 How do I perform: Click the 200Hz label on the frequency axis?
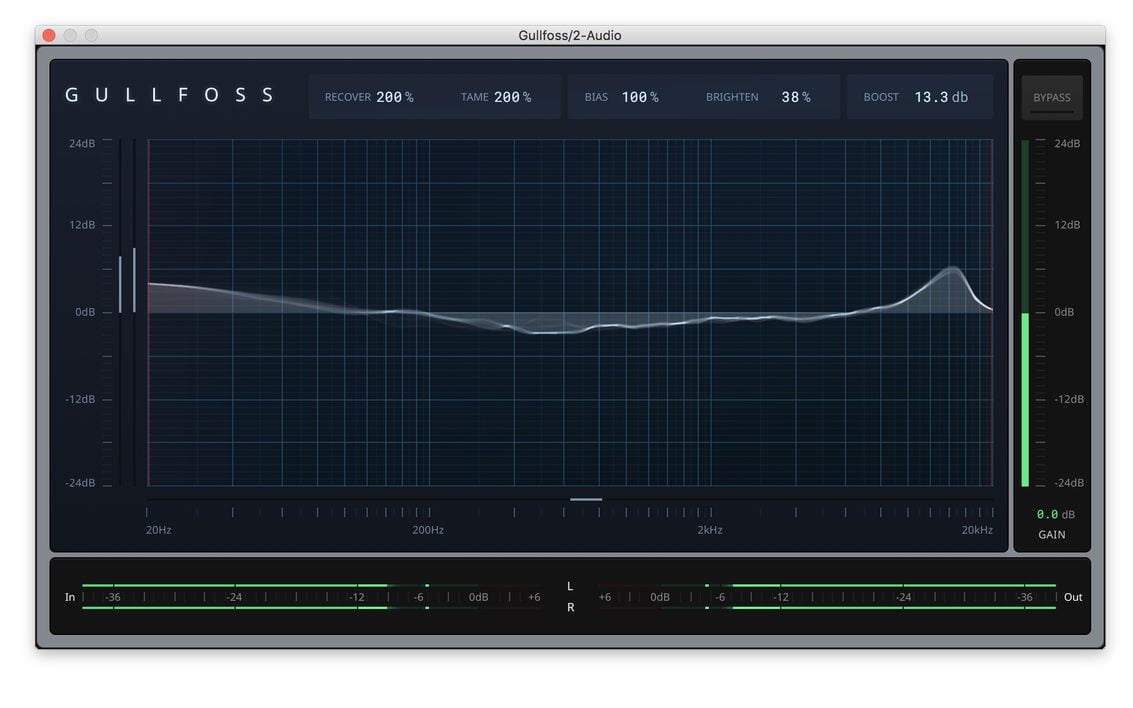tap(428, 530)
